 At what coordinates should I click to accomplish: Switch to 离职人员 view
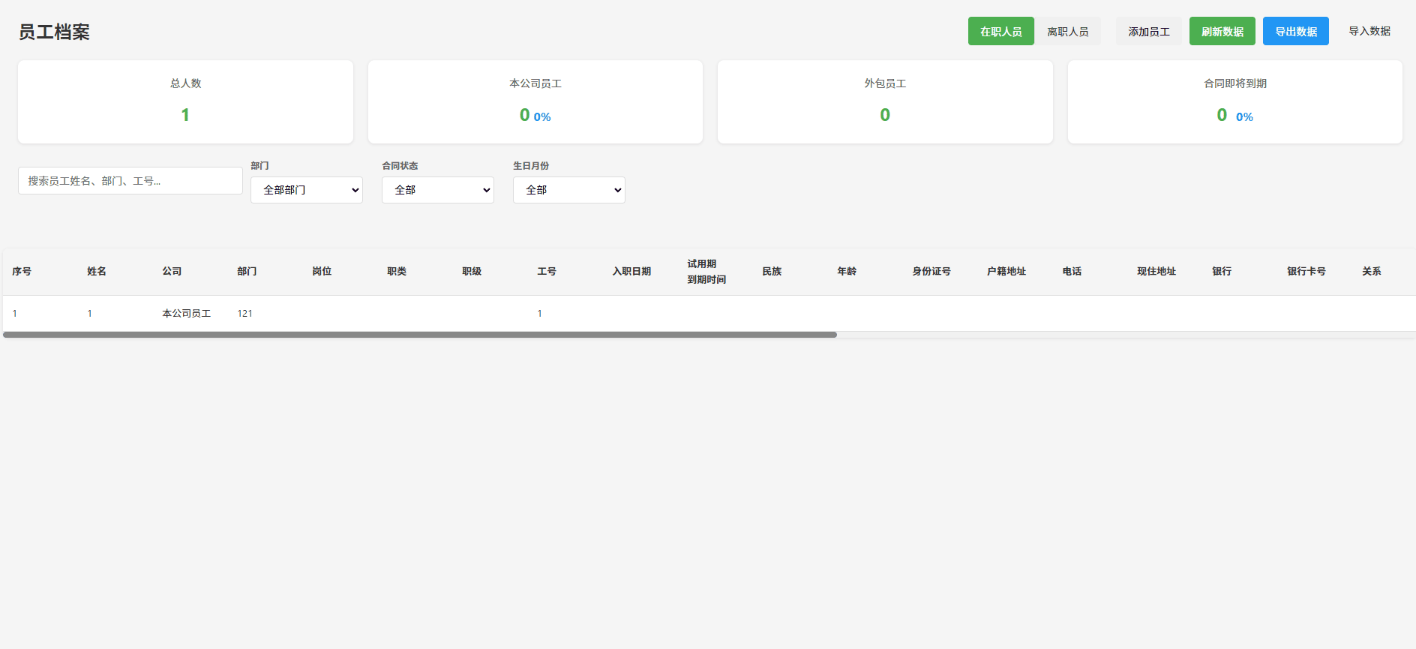(1068, 30)
